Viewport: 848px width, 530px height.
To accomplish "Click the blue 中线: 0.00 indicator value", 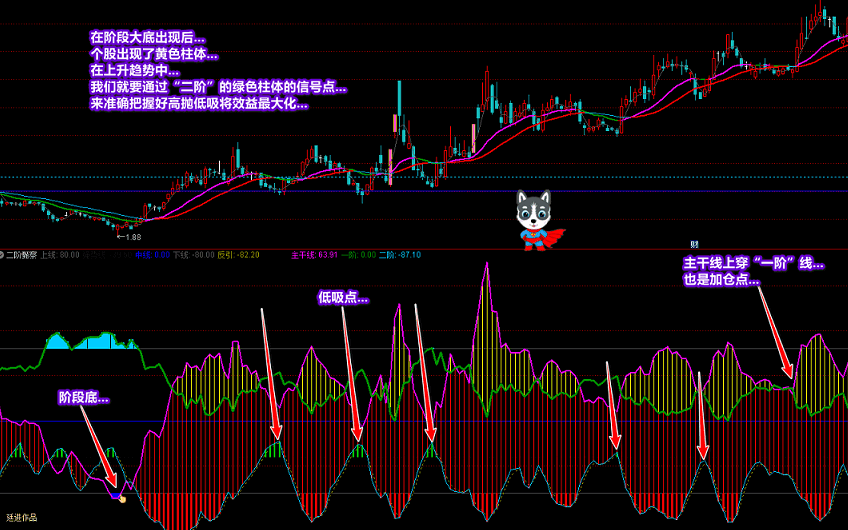I will click(153, 255).
